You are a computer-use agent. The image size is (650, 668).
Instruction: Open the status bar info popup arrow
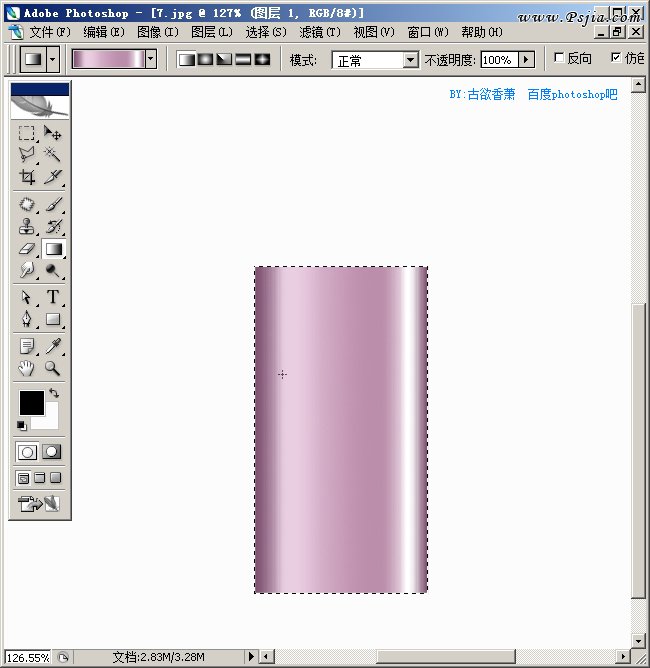pyautogui.click(x=251, y=656)
